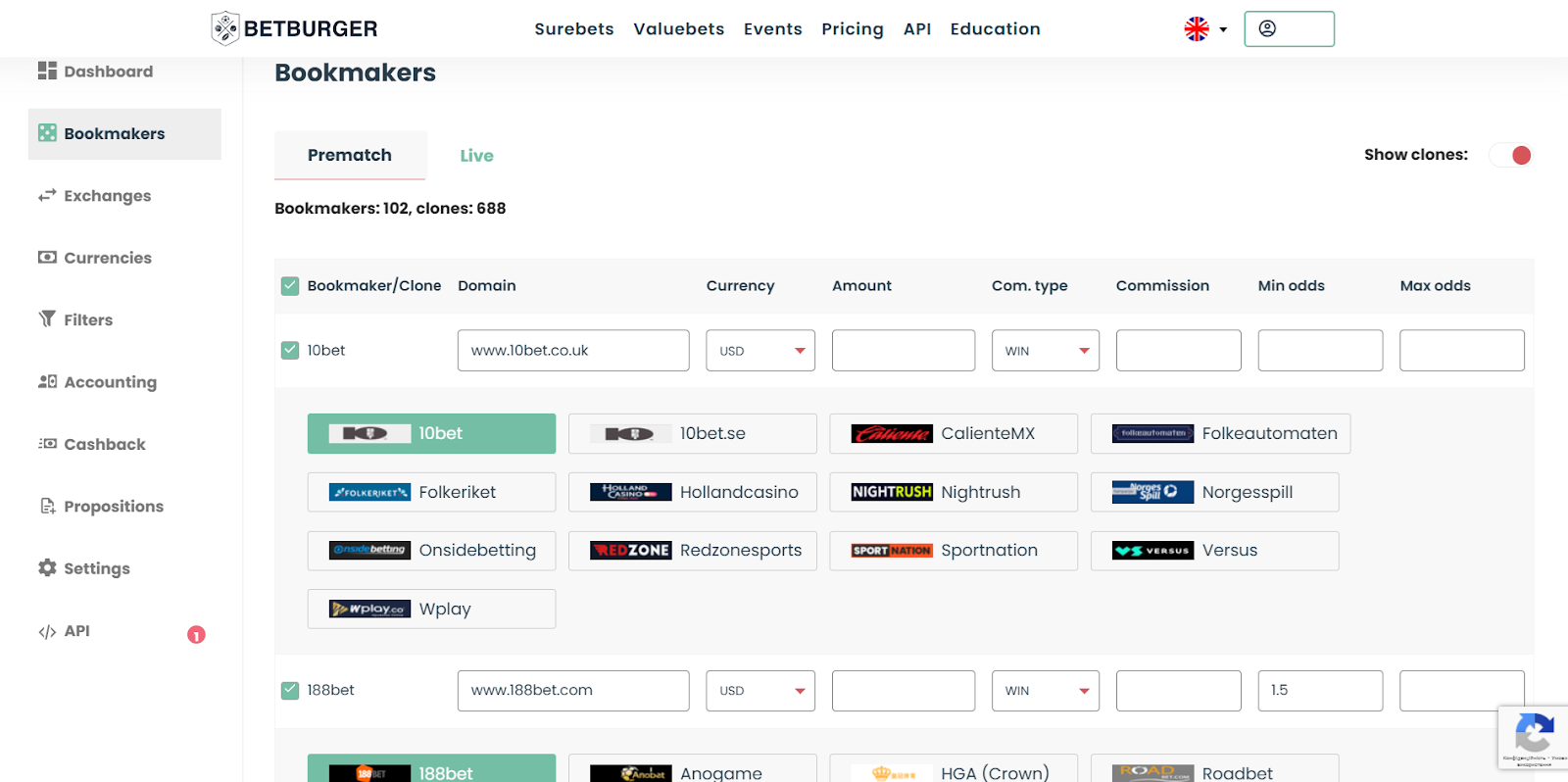Screen dimensions: 1568x782
Task: Click the Filters funnel icon
Action: [x=47, y=318]
